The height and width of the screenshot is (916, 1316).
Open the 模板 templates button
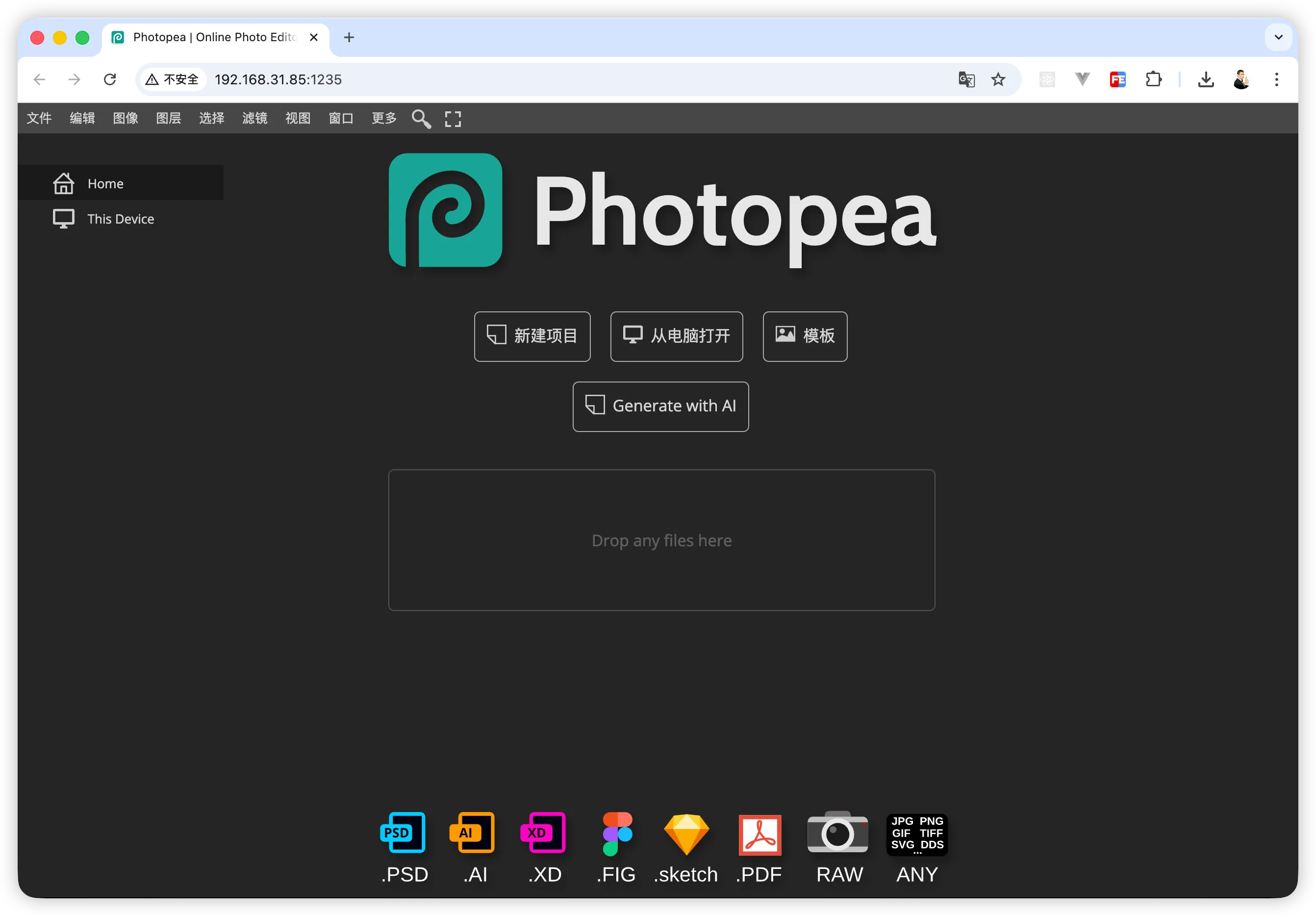coord(805,336)
